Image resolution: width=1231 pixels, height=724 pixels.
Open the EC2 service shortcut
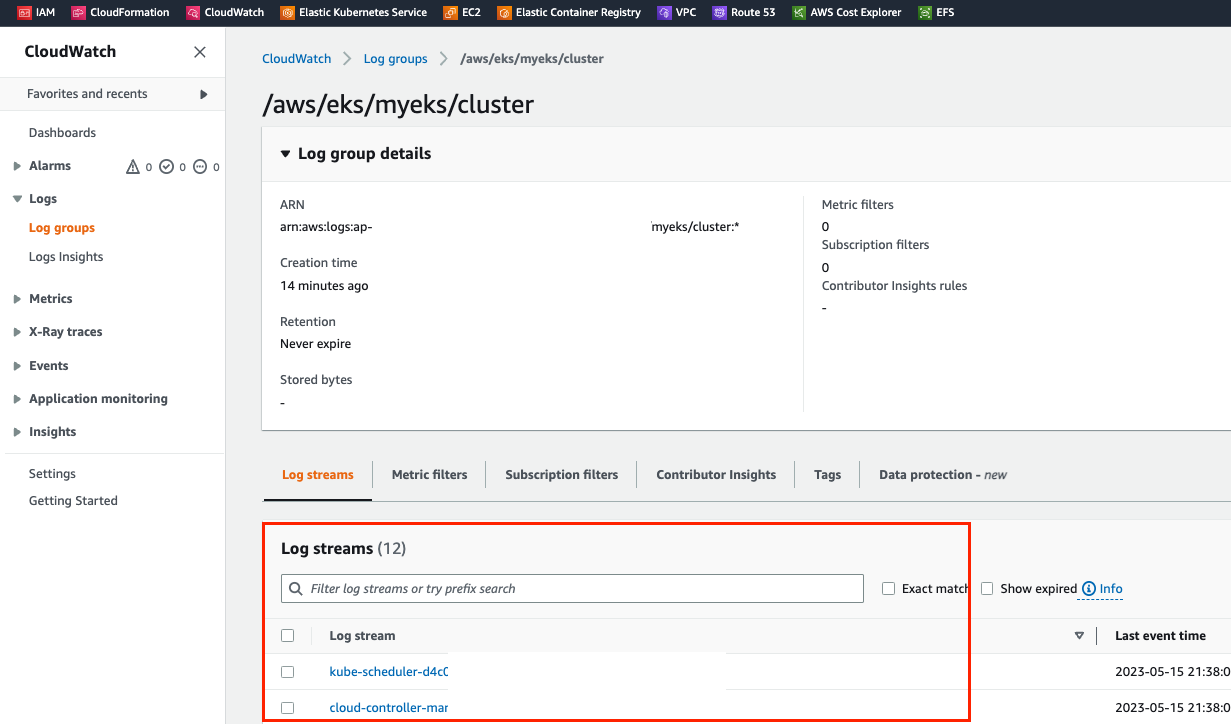(x=461, y=13)
